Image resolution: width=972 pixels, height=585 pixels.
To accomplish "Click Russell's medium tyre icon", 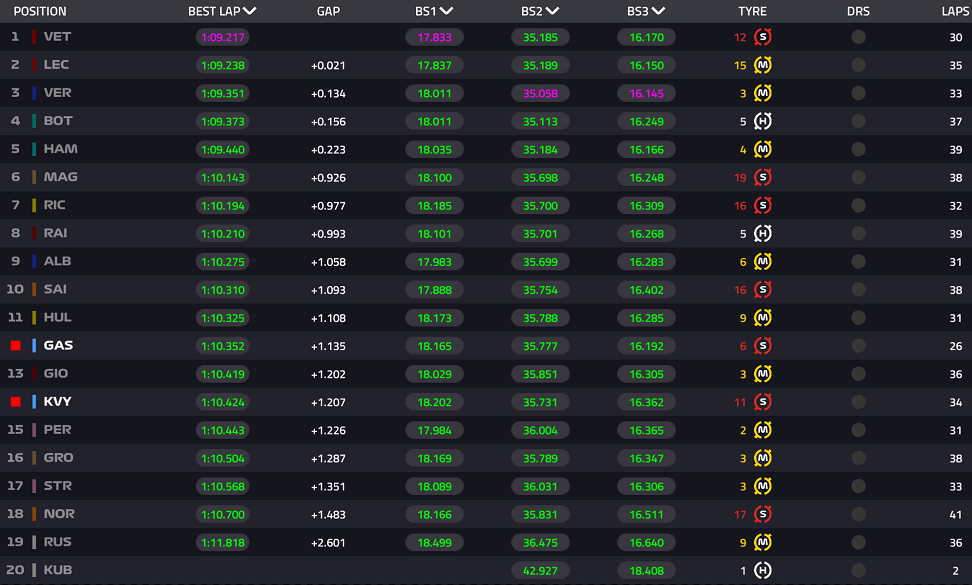I will click(x=762, y=542).
